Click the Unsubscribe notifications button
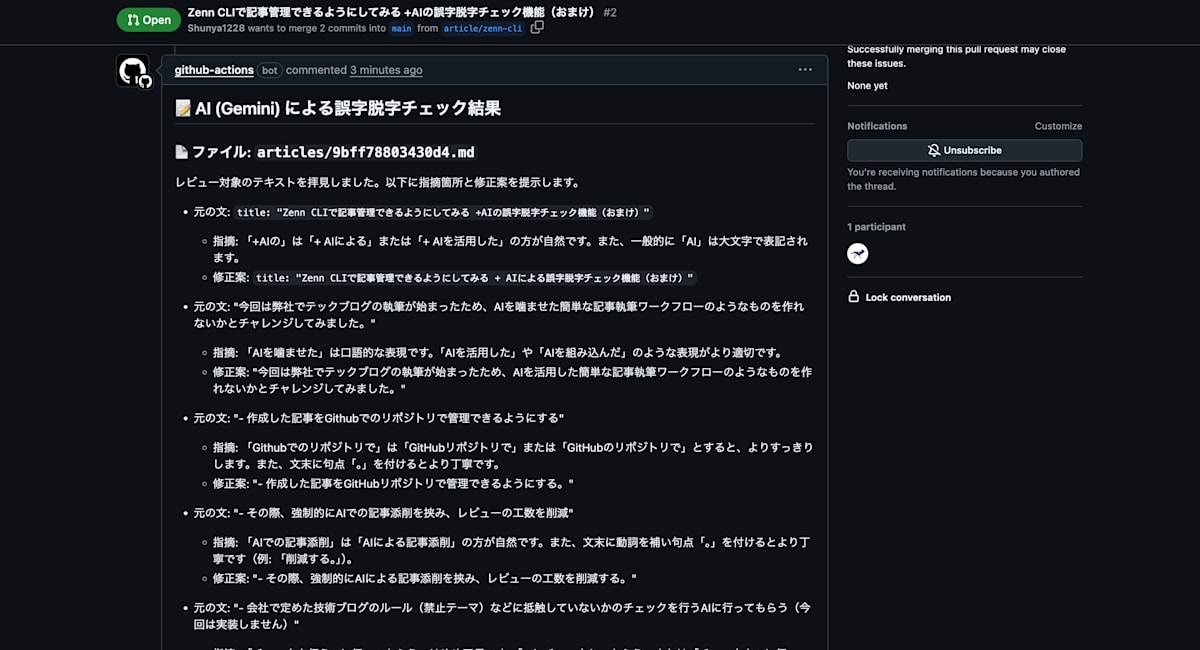The height and width of the screenshot is (650, 1200). coord(964,150)
